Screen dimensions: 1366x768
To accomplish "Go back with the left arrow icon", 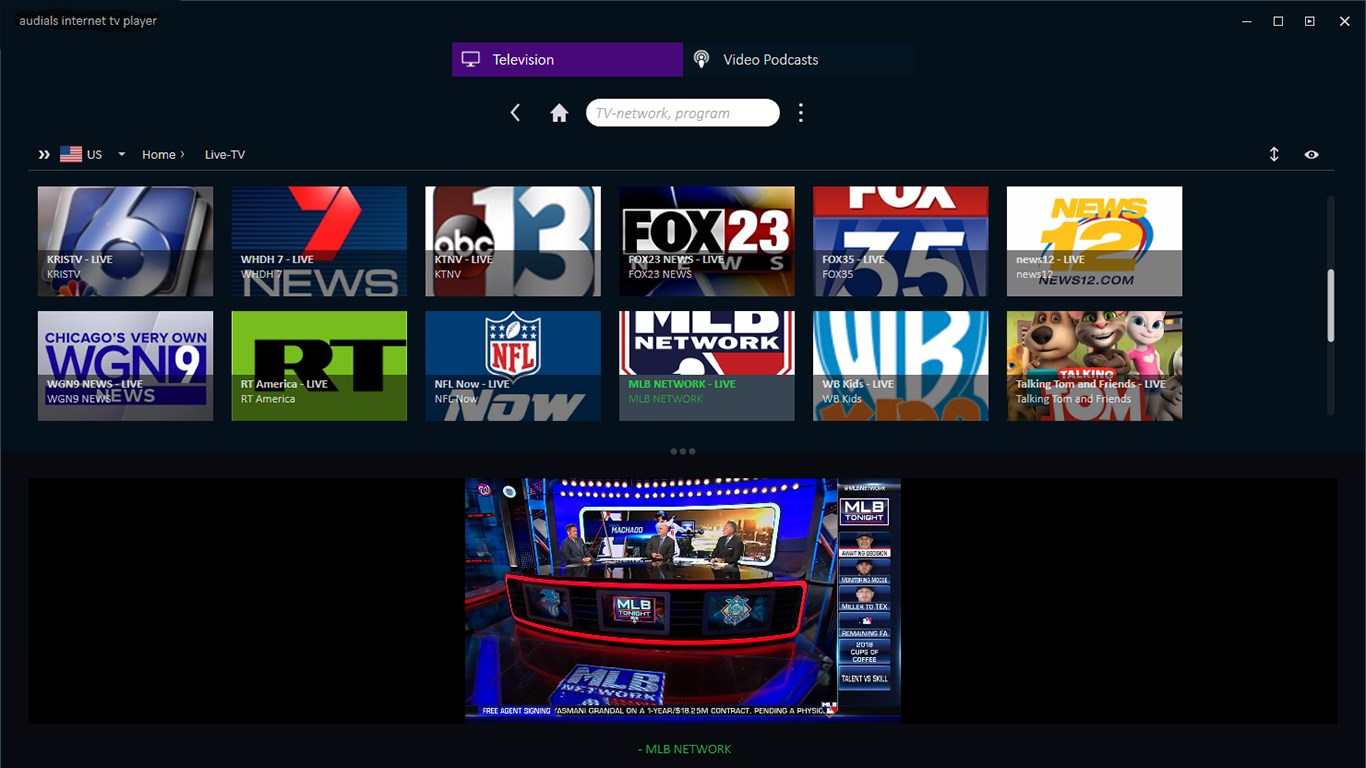I will (x=515, y=113).
